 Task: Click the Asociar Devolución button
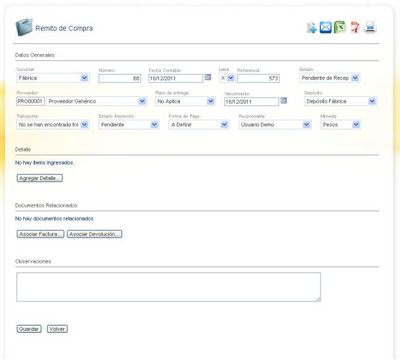pos(94,234)
